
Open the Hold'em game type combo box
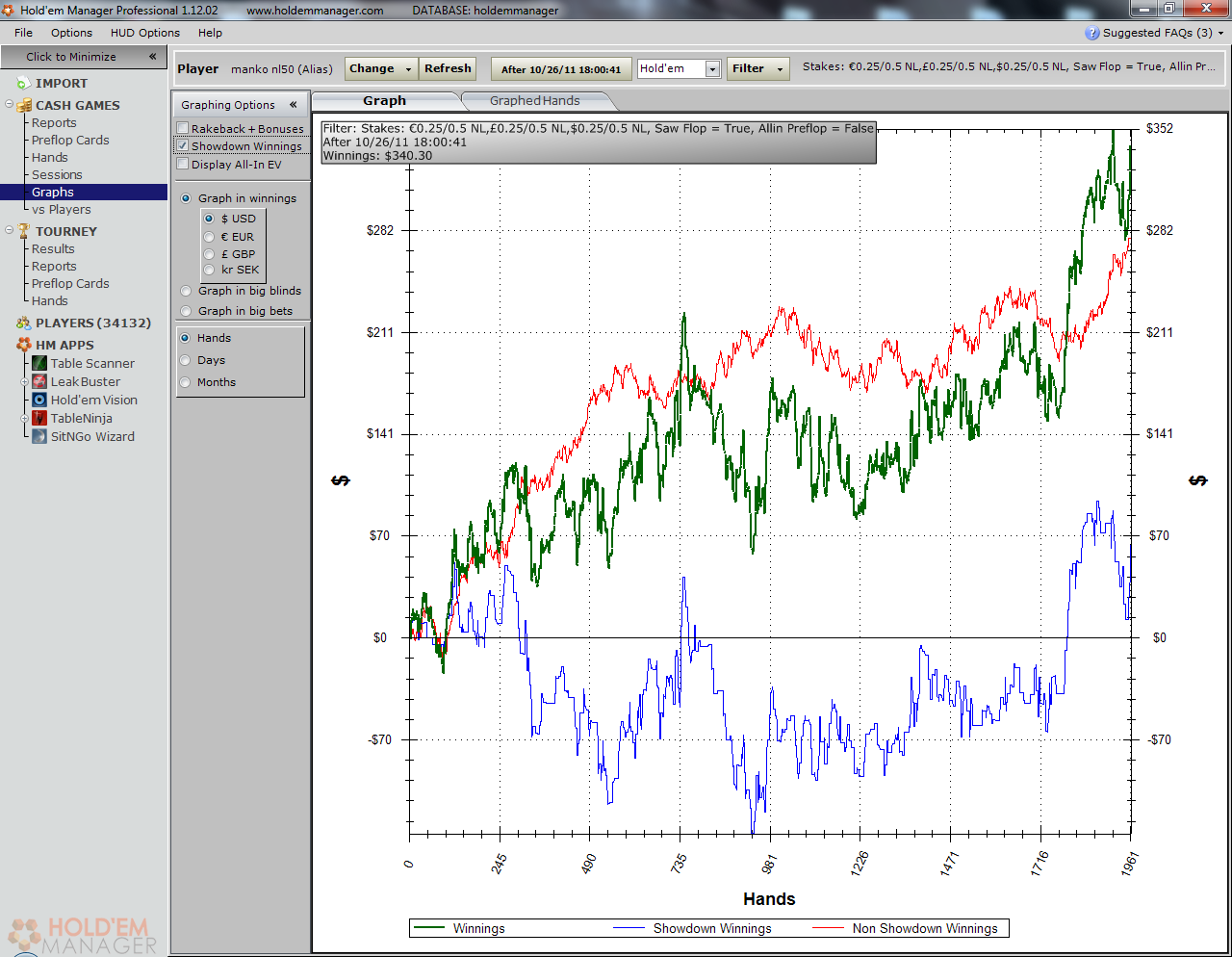click(x=679, y=68)
